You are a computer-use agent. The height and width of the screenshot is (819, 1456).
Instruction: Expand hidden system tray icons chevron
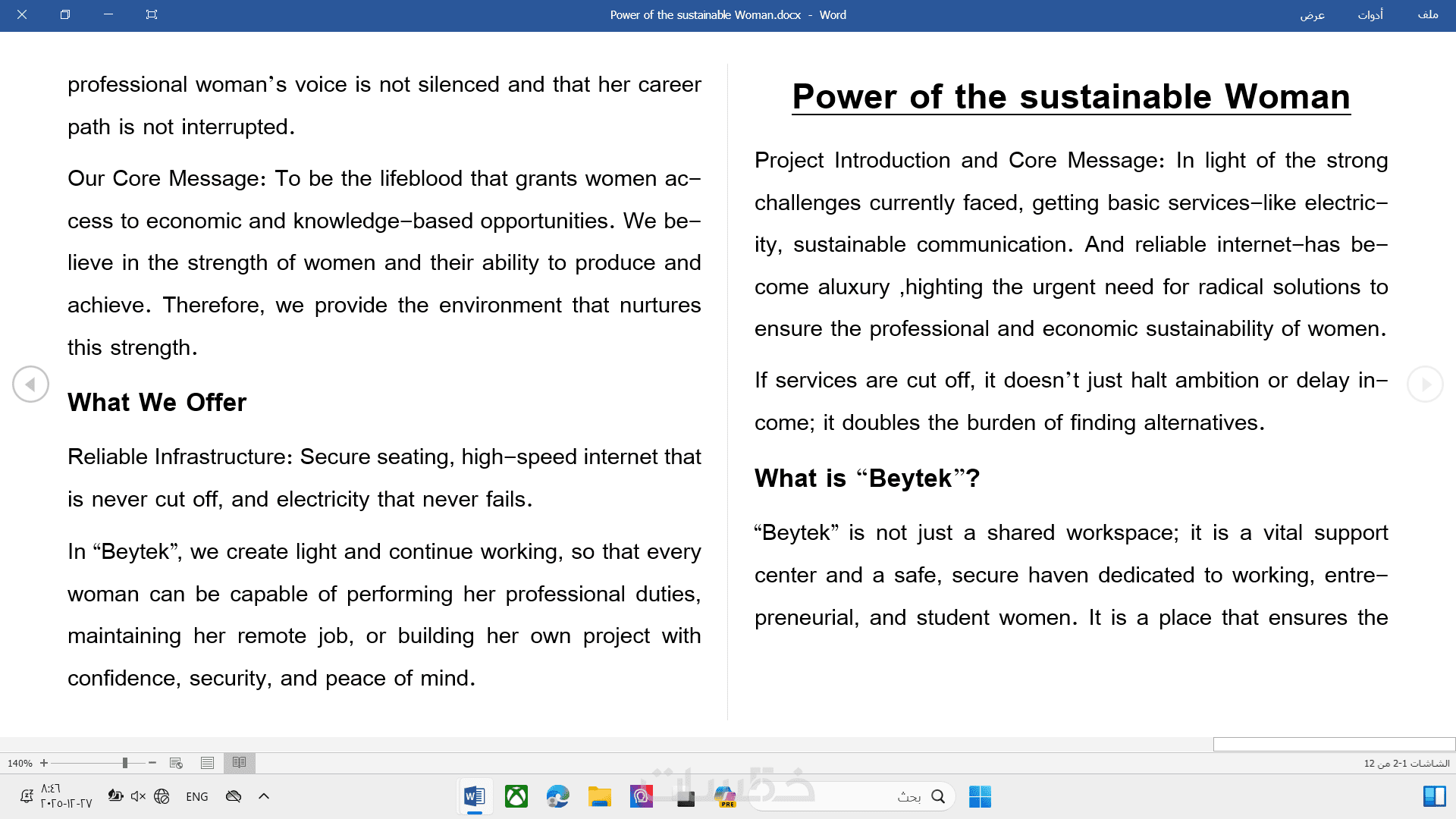pyautogui.click(x=264, y=796)
